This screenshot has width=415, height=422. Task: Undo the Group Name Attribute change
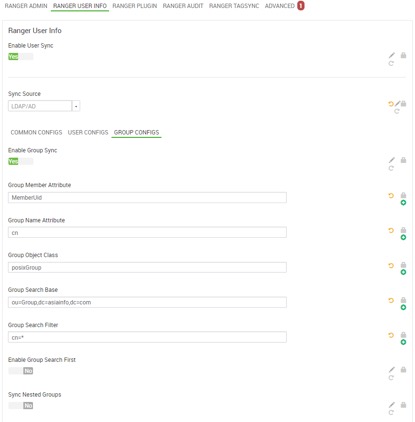[x=391, y=230]
